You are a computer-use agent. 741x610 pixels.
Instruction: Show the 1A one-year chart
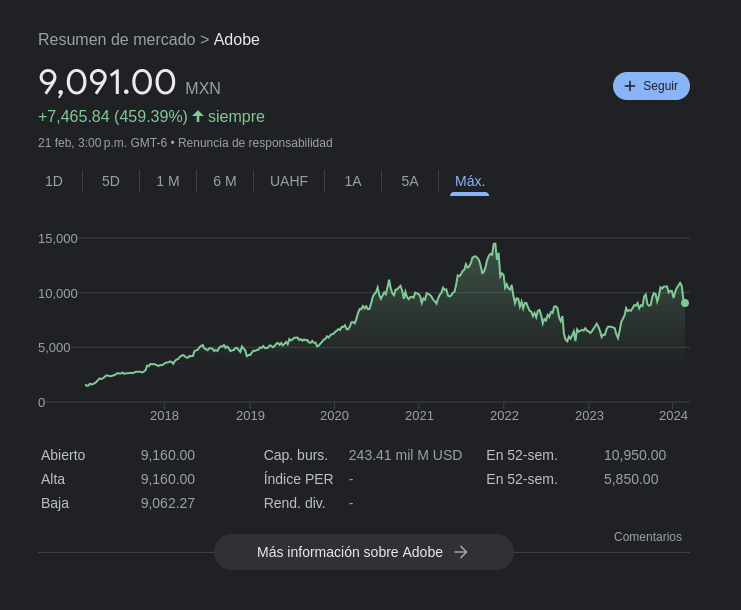pos(353,181)
